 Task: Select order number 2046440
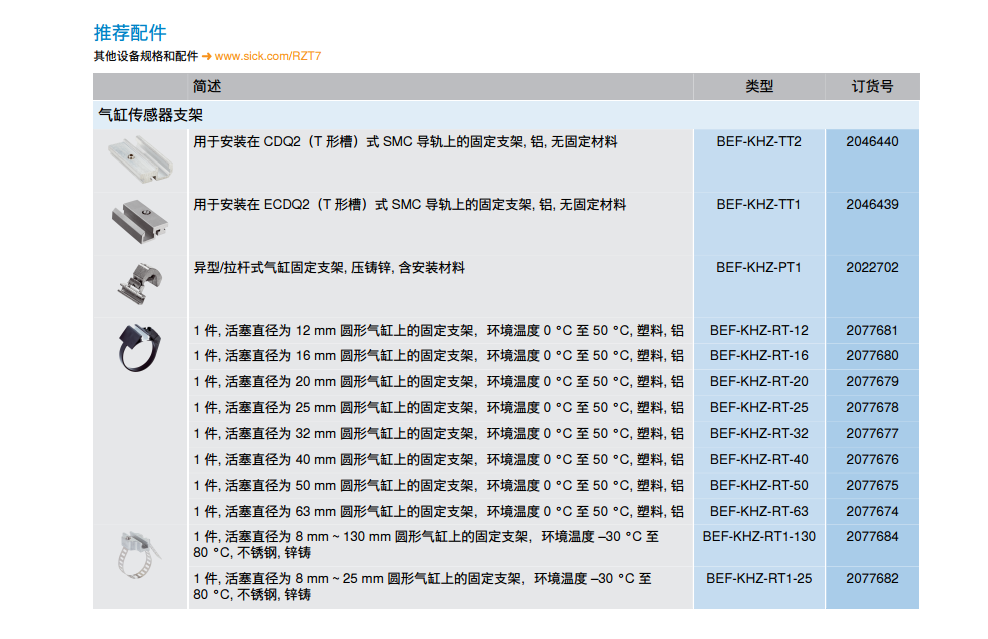tap(873, 141)
